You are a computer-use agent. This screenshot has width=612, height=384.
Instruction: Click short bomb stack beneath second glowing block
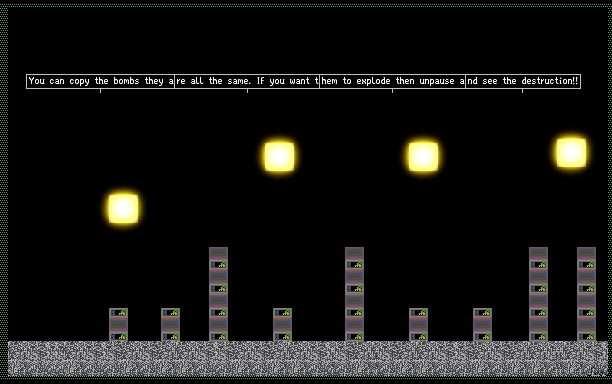[x=283, y=325]
